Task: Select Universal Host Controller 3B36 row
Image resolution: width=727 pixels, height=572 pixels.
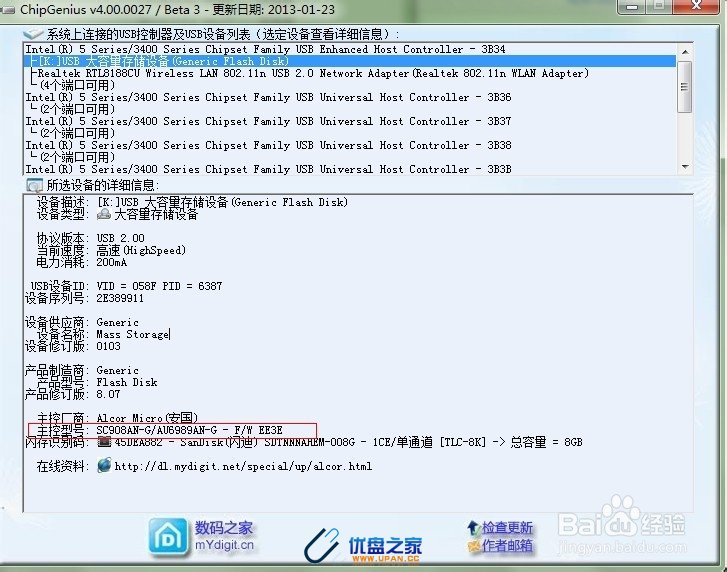Action: click(x=350, y=97)
